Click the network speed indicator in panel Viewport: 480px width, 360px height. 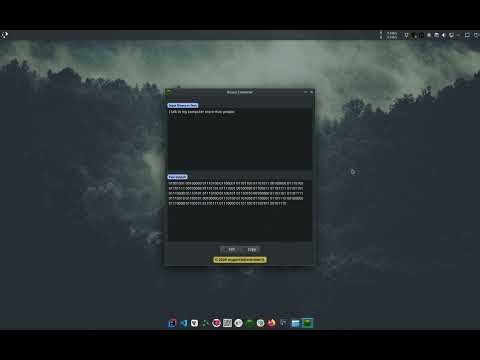point(392,35)
